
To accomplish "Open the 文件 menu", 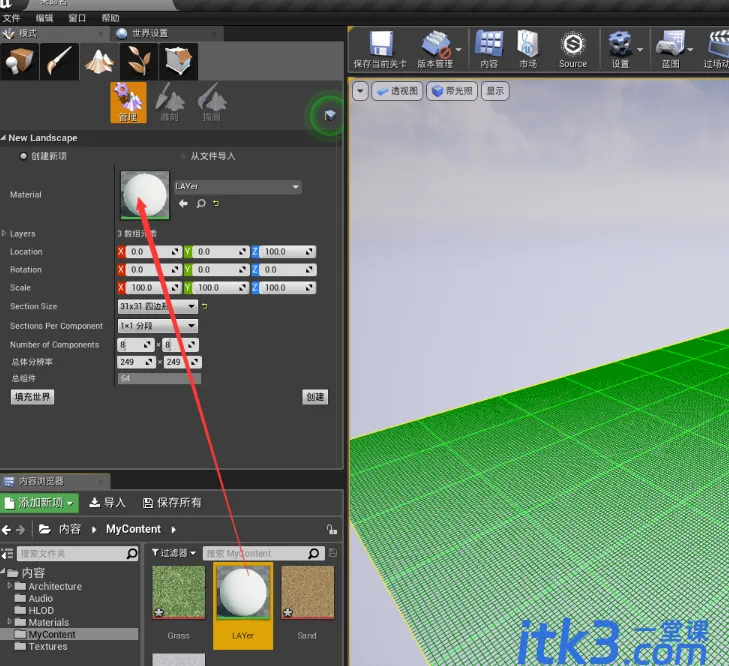I will click(11, 18).
